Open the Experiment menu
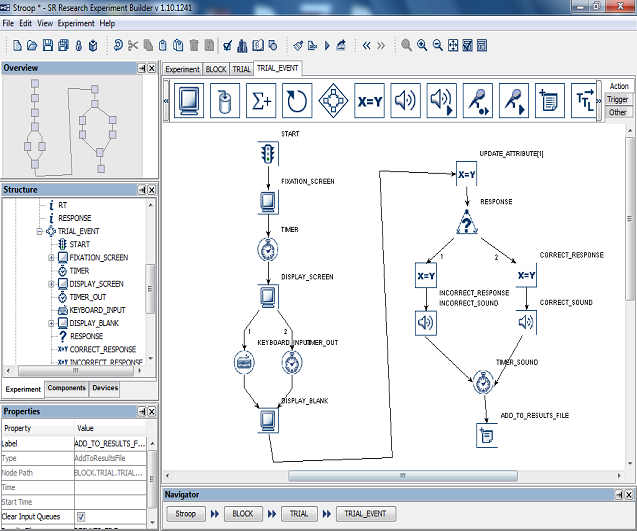 click(x=76, y=23)
